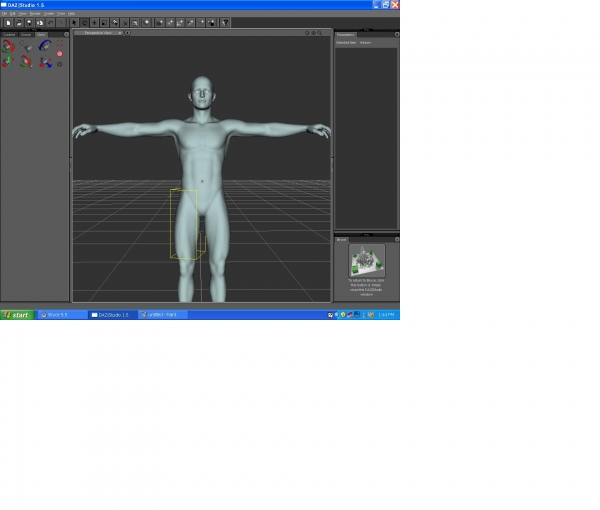The height and width of the screenshot is (510, 600).
Task: Switch to the Content tab
Action: pyautogui.click(x=9, y=34)
